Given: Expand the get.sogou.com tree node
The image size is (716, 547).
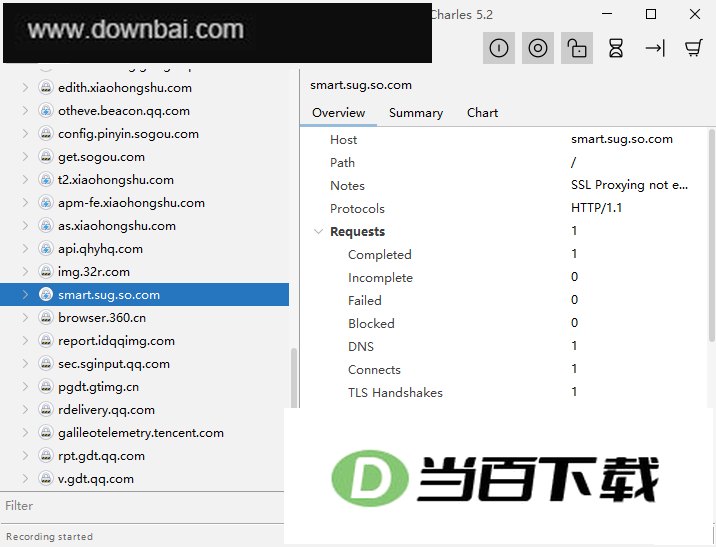Looking at the screenshot, I should [x=25, y=157].
